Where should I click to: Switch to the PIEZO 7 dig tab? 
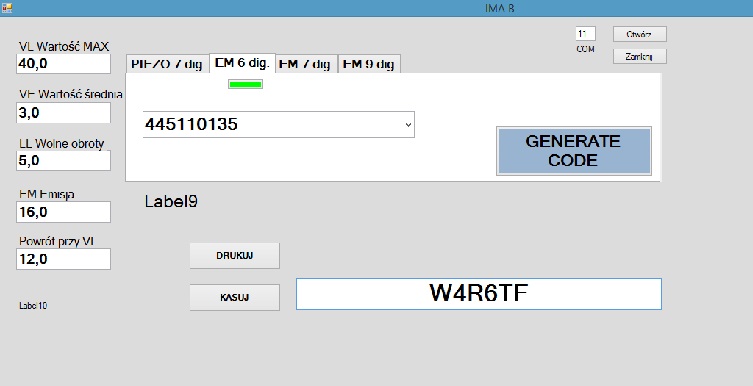(x=167, y=64)
